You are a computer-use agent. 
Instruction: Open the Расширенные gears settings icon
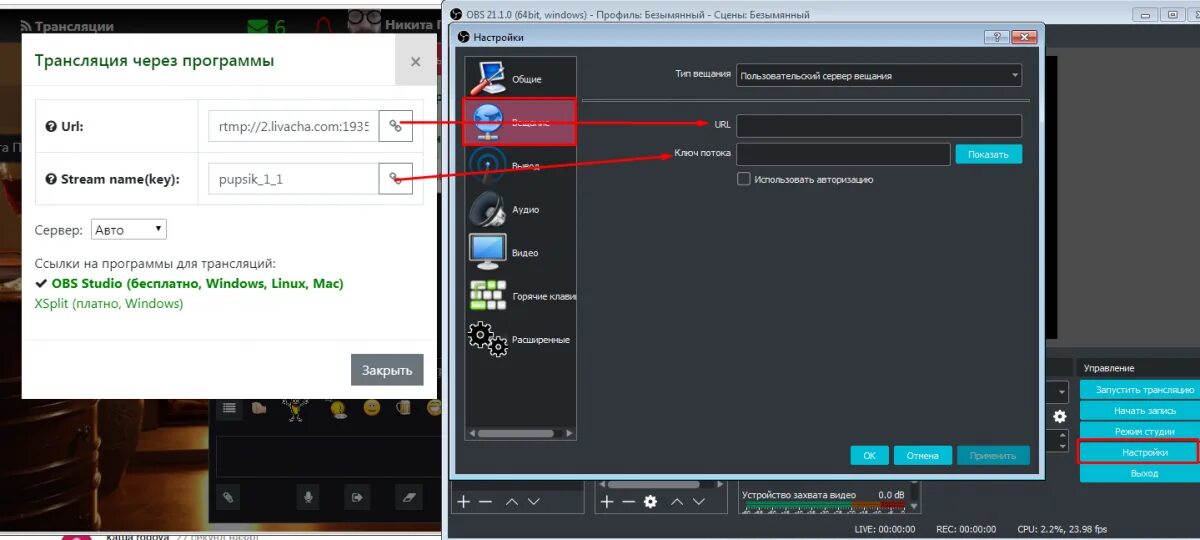coord(489,339)
